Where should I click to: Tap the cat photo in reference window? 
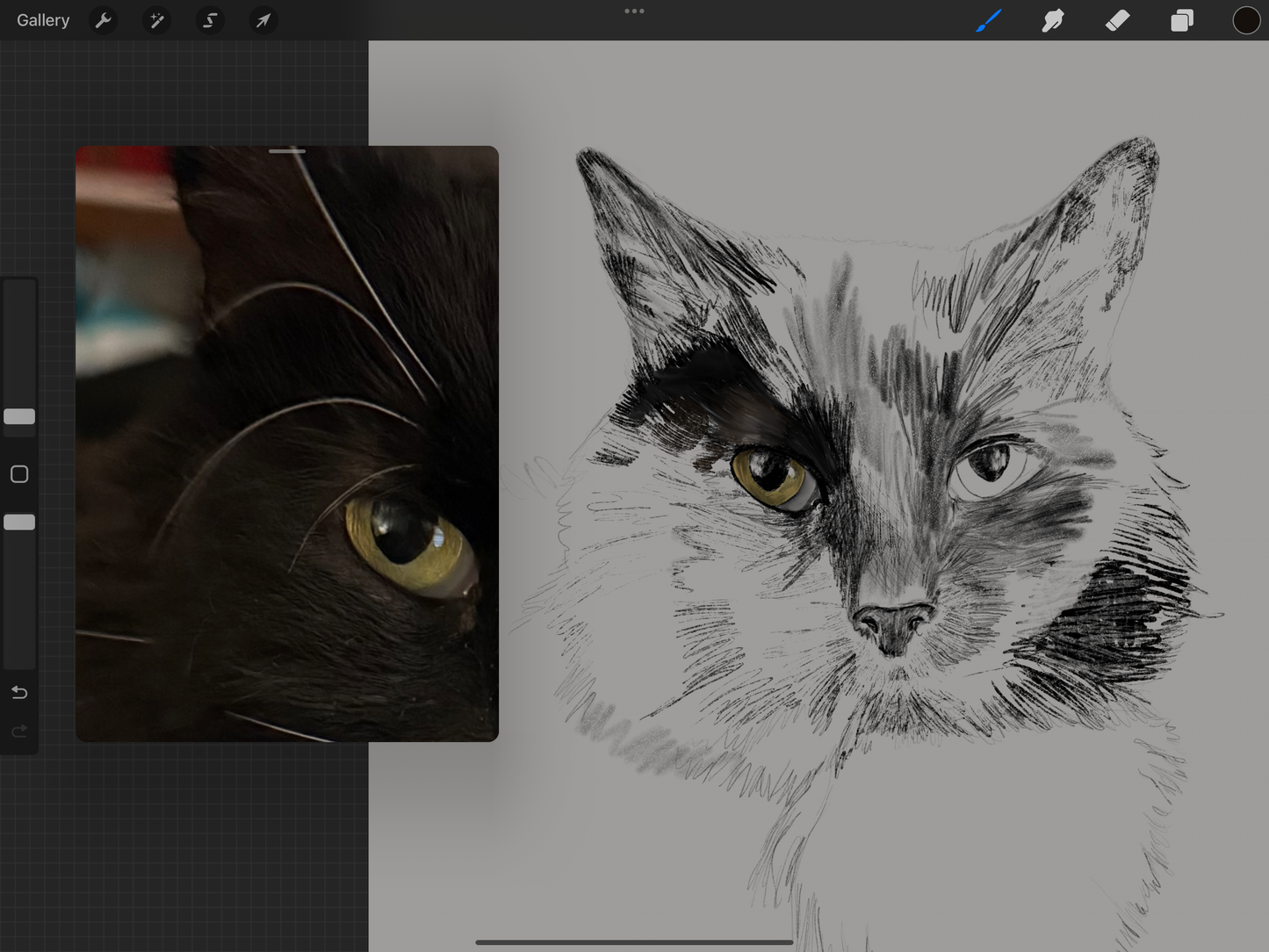coord(287,444)
